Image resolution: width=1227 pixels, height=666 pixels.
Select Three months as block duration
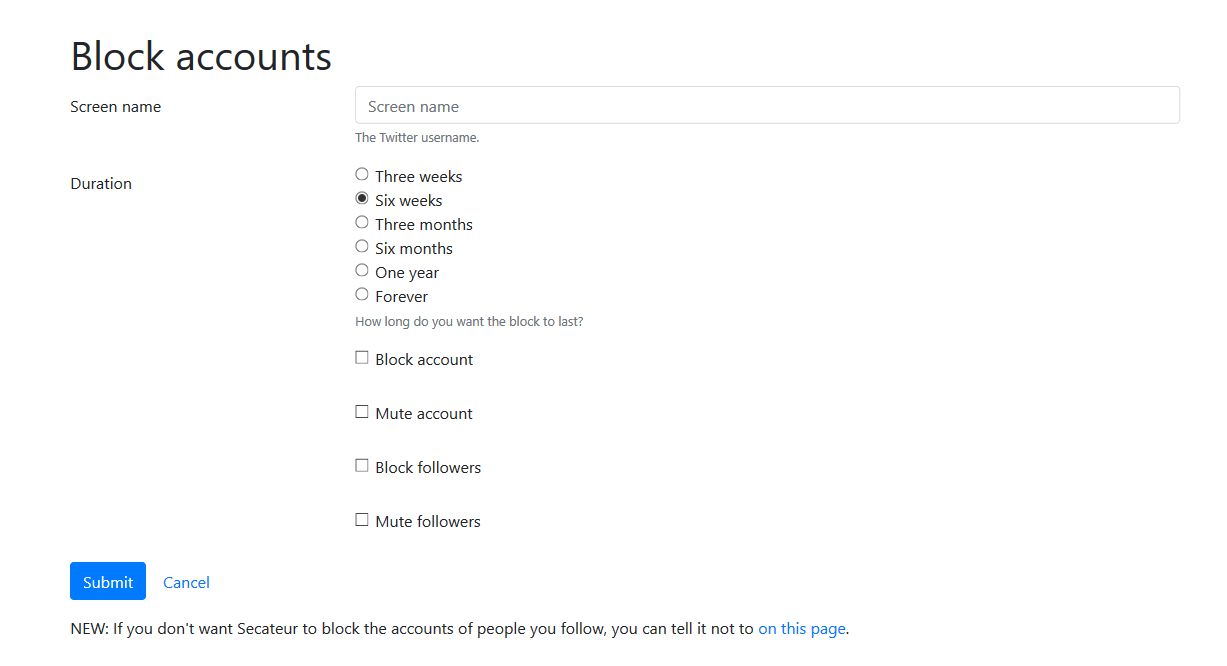[362, 223]
